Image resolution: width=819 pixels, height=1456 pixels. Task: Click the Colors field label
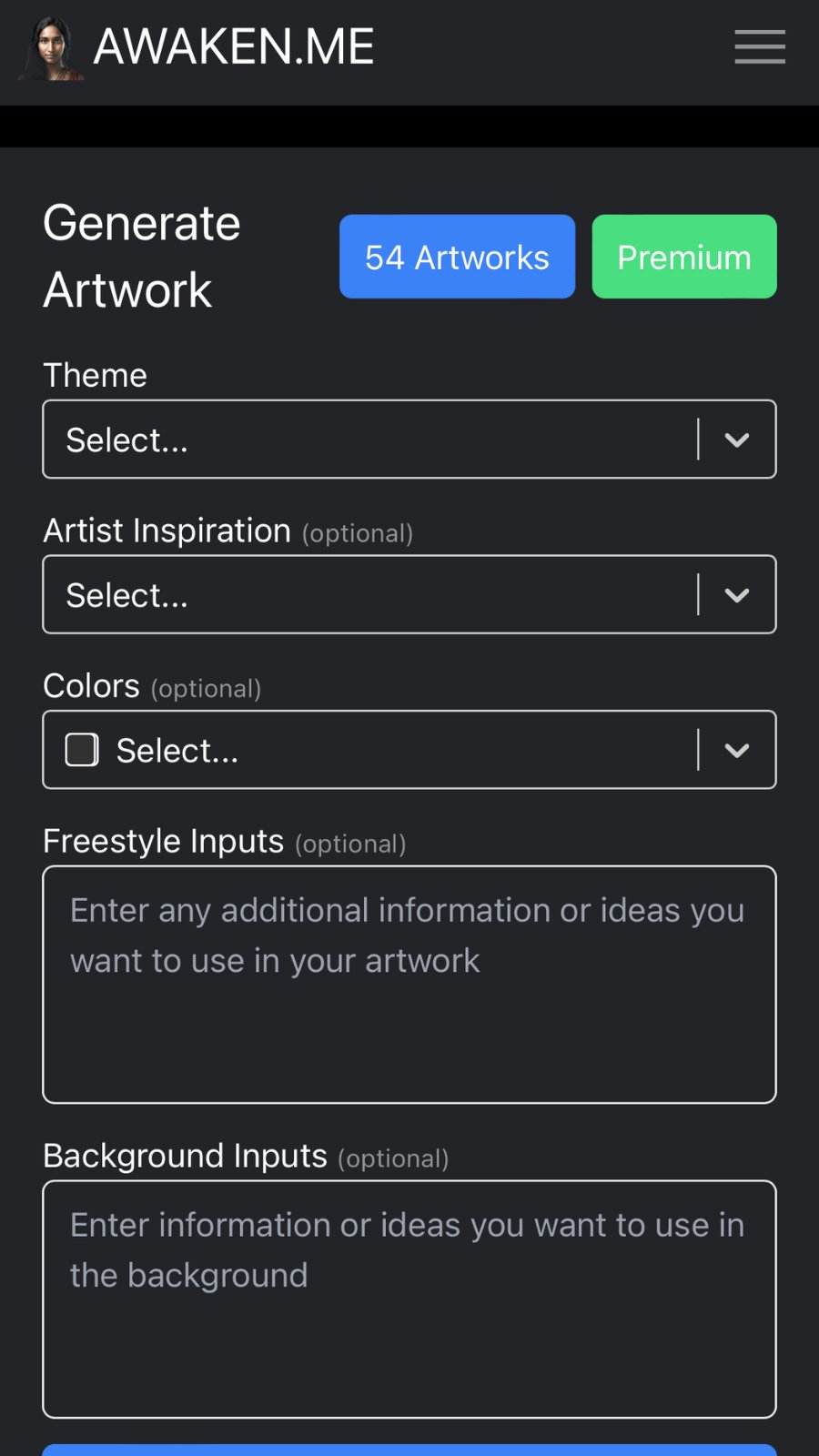(x=92, y=686)
